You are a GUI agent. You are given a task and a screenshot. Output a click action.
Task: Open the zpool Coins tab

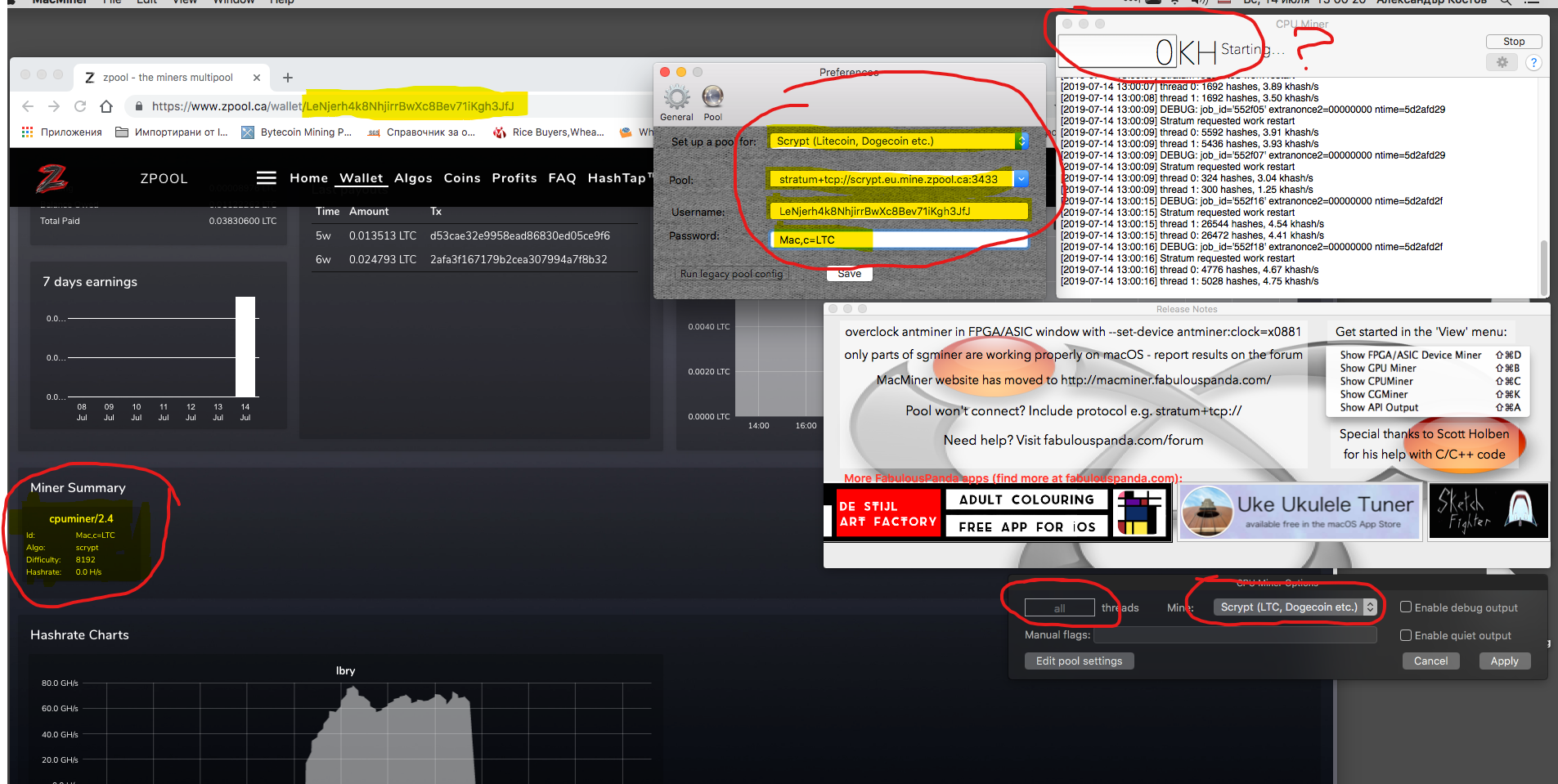[462, 178]
